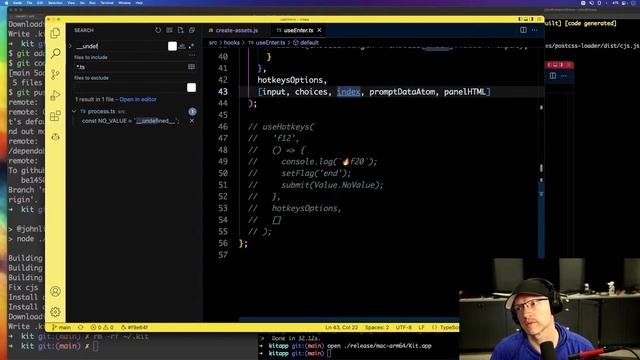The height and width of the screenshot is (360, 640).
Task: Open the hooks breadcrumb dropdown
Action: [x=231, y=42]
